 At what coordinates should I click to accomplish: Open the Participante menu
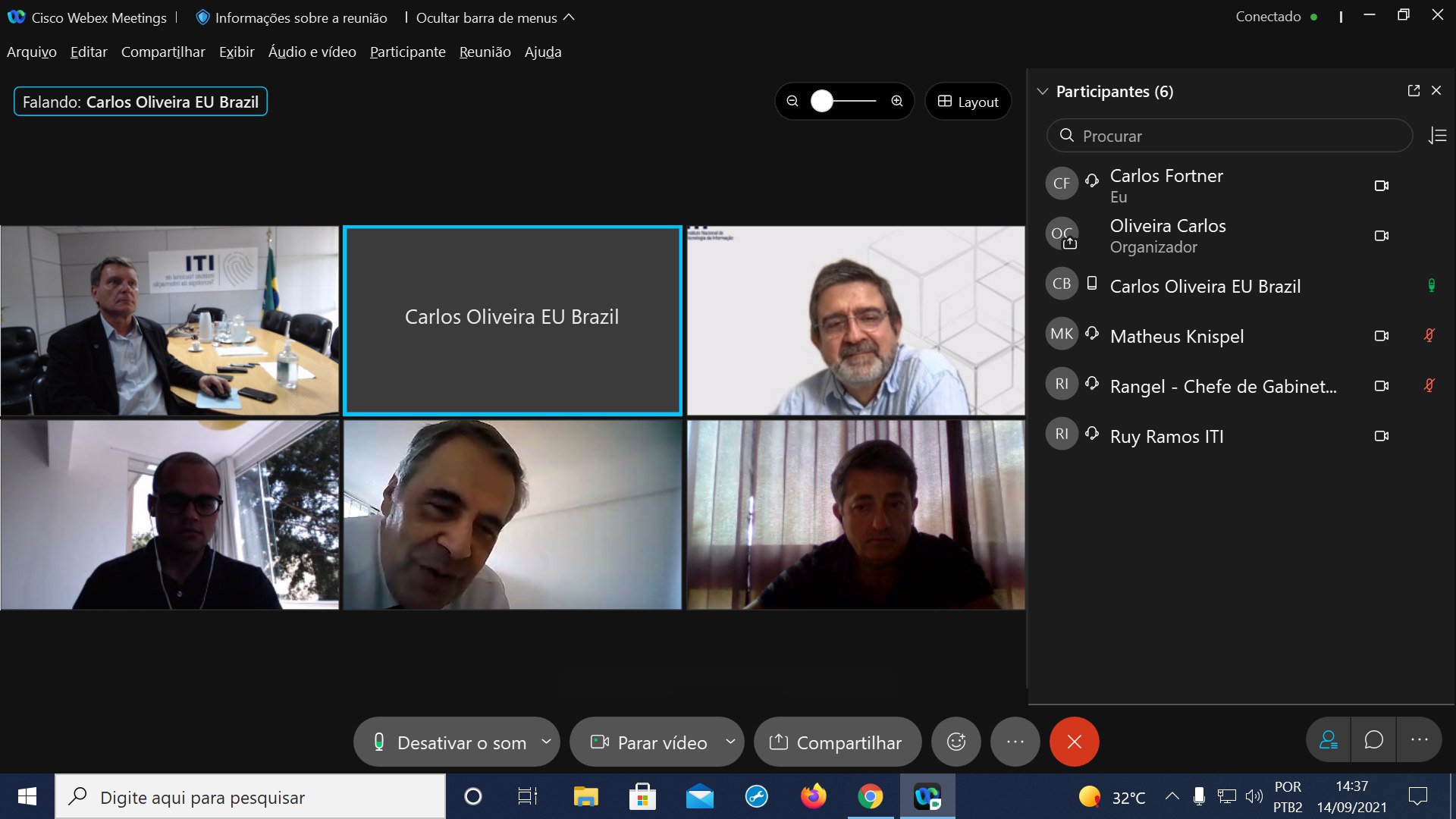pyautogui.click(x=407, y=52)
